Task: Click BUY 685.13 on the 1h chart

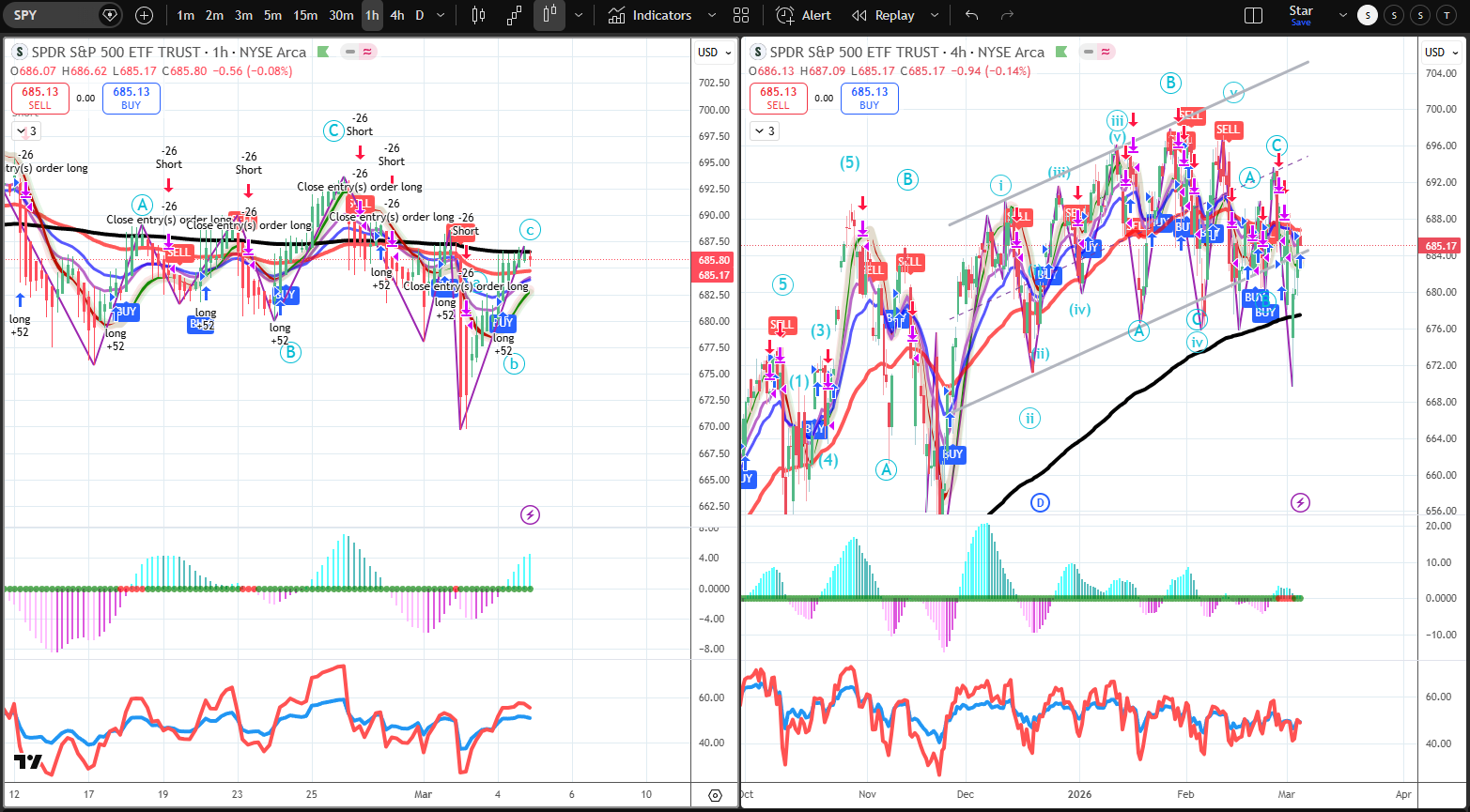Action: coord(132,99)
